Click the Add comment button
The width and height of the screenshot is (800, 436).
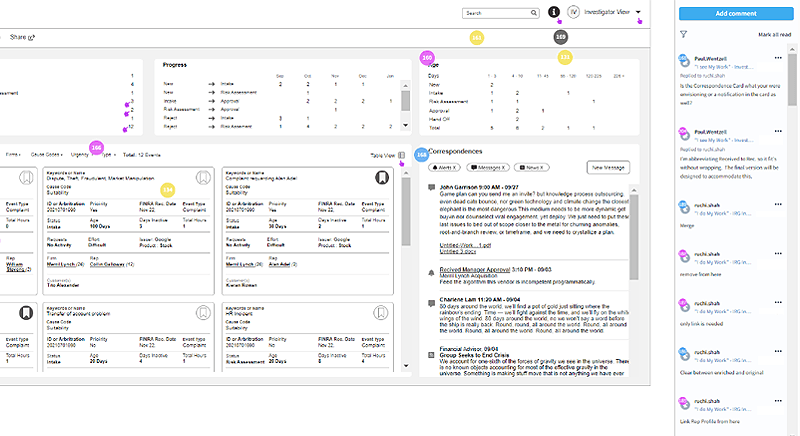tap(736, 14)
